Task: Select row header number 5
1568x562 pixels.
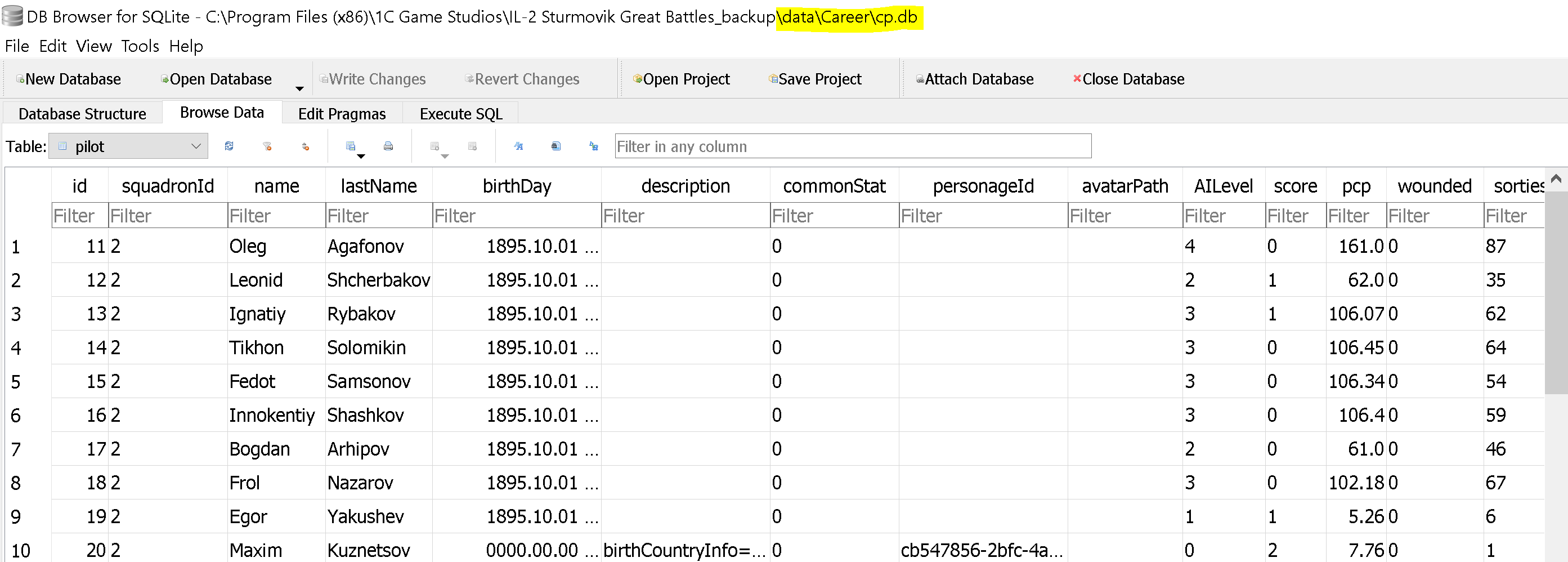Action: tap(28, 382)
